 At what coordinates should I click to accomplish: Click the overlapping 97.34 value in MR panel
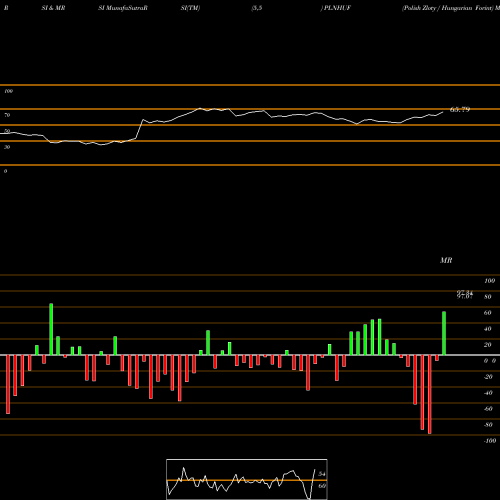click(x=465, y=293)
